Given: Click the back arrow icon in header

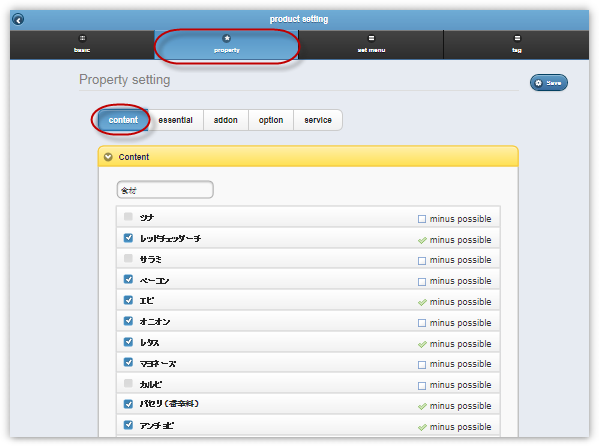Looking at the screenshot, I should 18,19.
